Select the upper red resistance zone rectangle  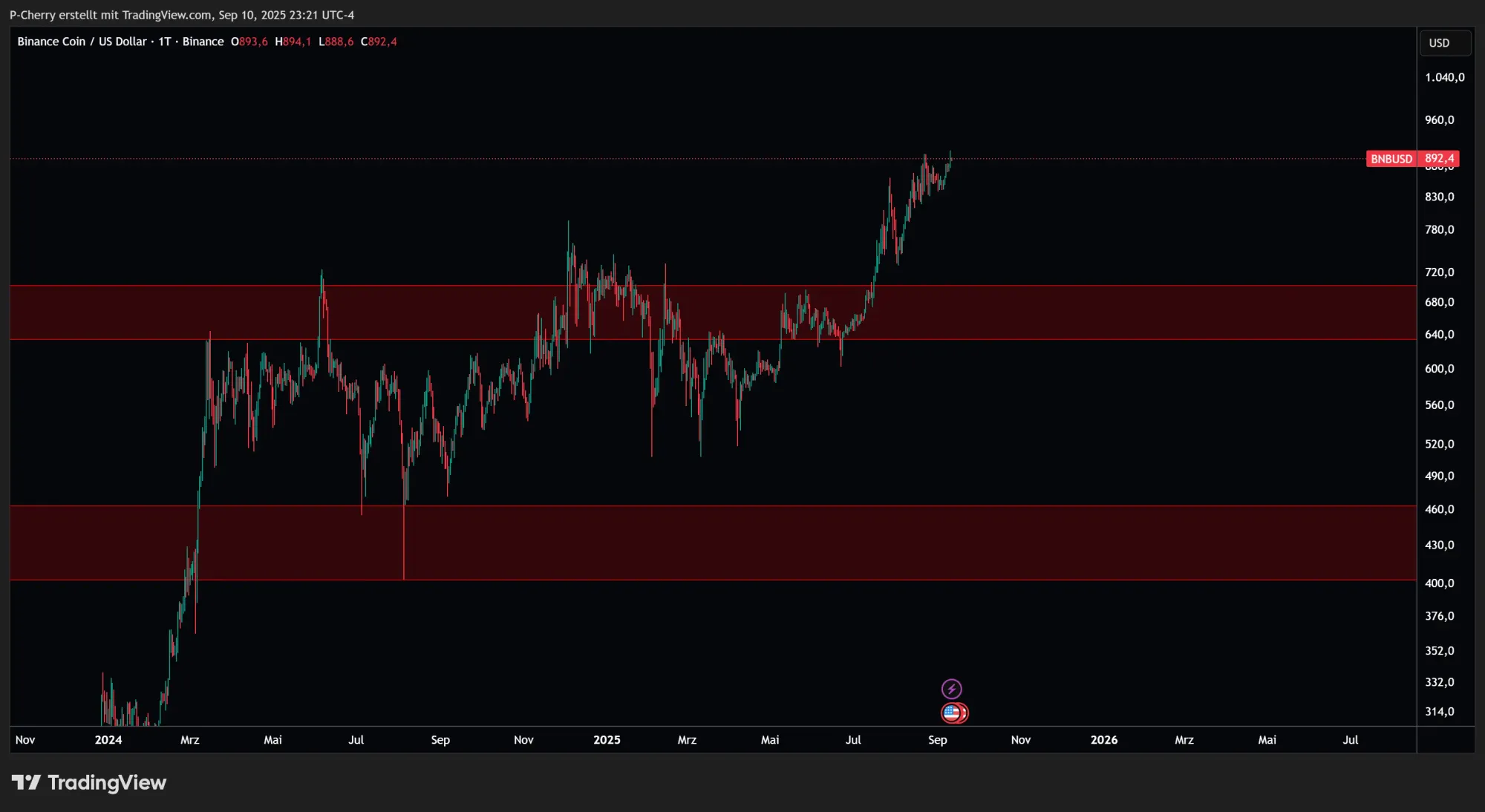click(x=713, y=312)
